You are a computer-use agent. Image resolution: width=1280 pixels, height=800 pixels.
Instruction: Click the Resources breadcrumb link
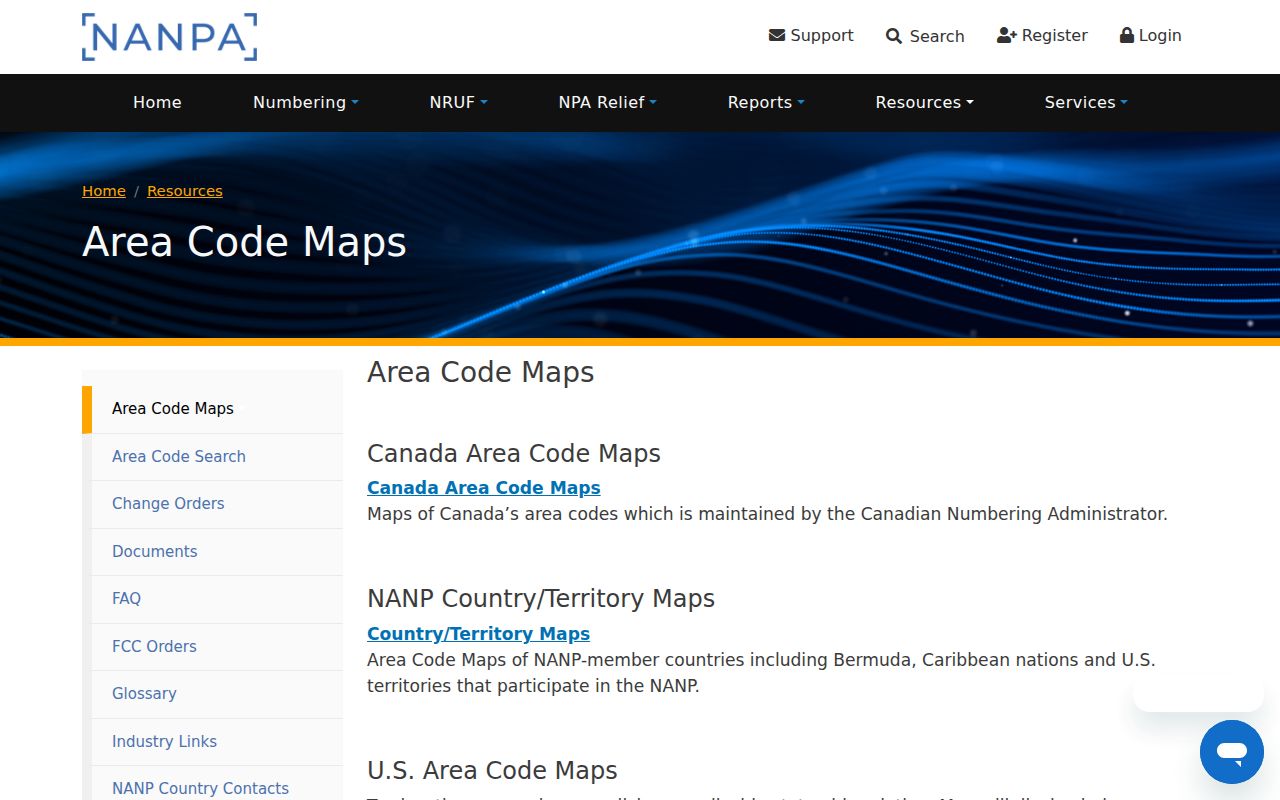(x=185, y=191)
